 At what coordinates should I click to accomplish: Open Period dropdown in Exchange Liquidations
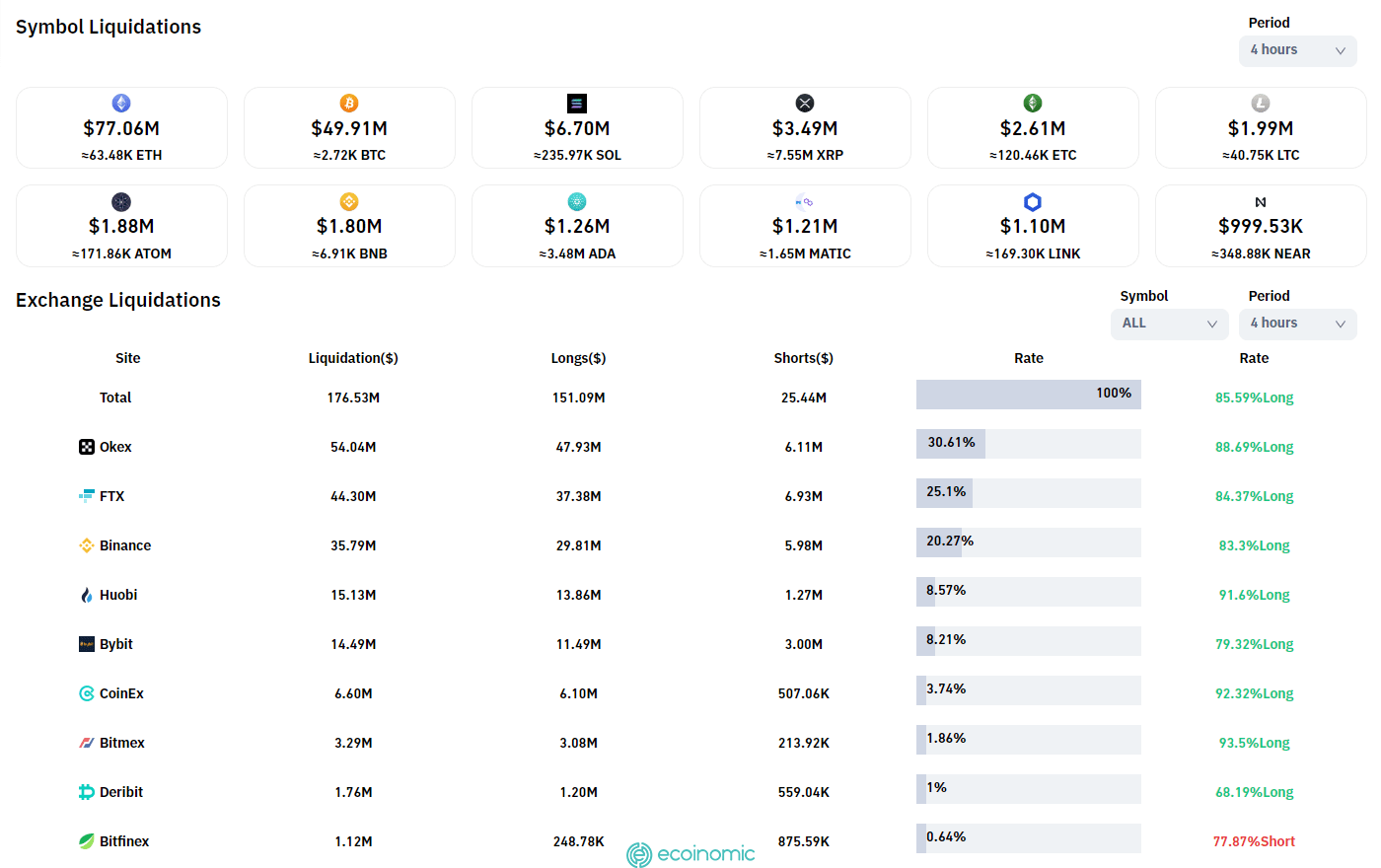pos(1298,324)
